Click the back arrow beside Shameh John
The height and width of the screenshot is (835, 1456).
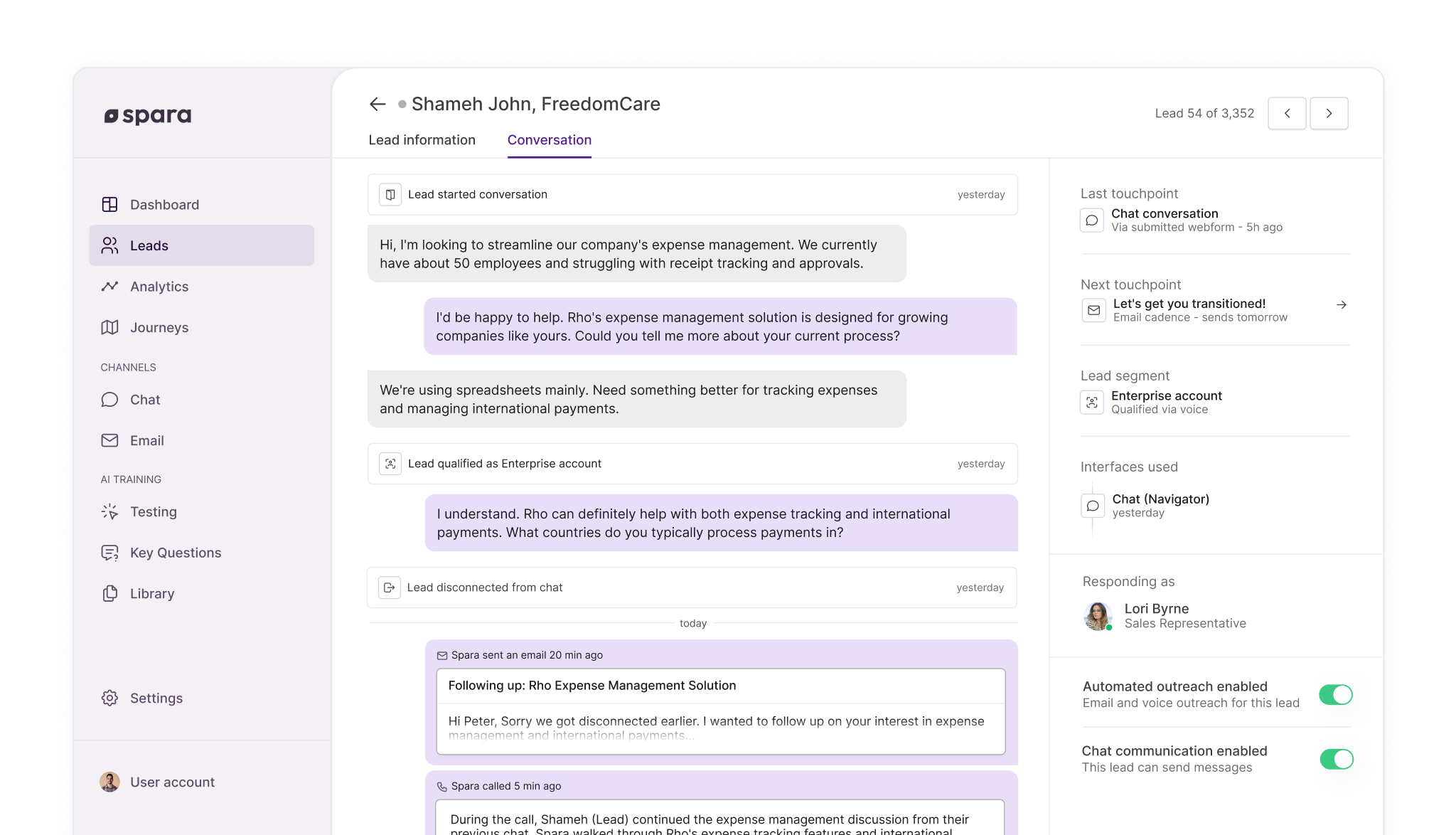pyautogui.click(x=377, y=105)
